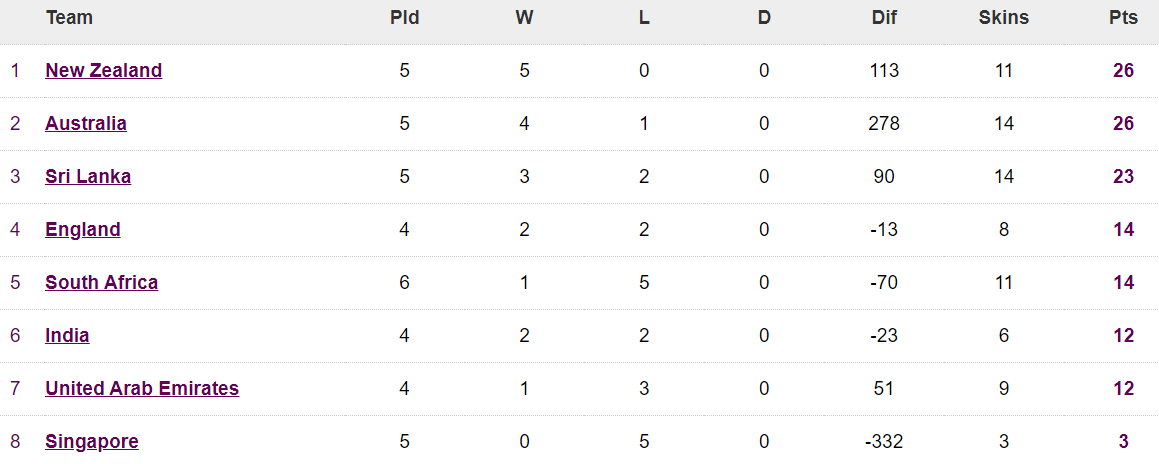This screenshot has width=1159, height=464.
Task: Open the England team link
Action: 83,229
